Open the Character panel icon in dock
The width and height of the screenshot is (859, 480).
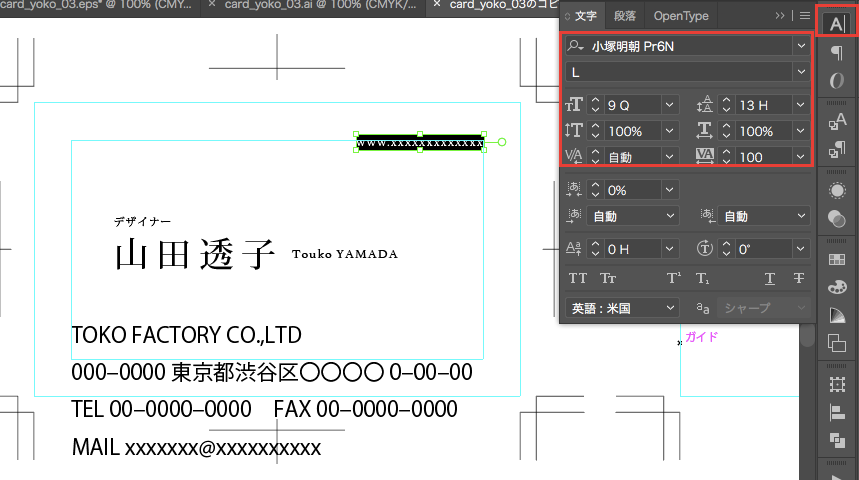[836, 22]
